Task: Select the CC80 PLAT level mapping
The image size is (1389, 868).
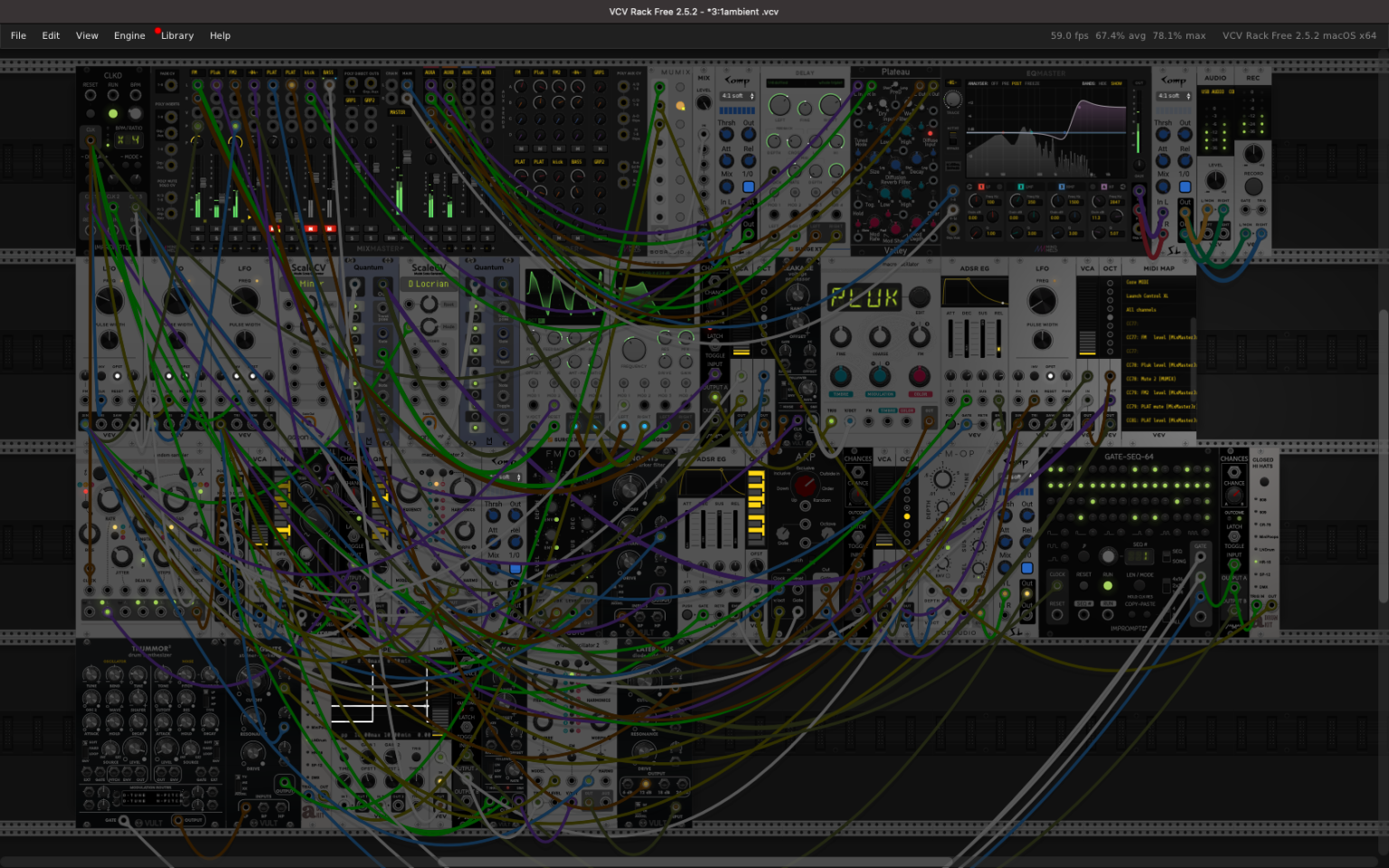Action: (1161, 420)
